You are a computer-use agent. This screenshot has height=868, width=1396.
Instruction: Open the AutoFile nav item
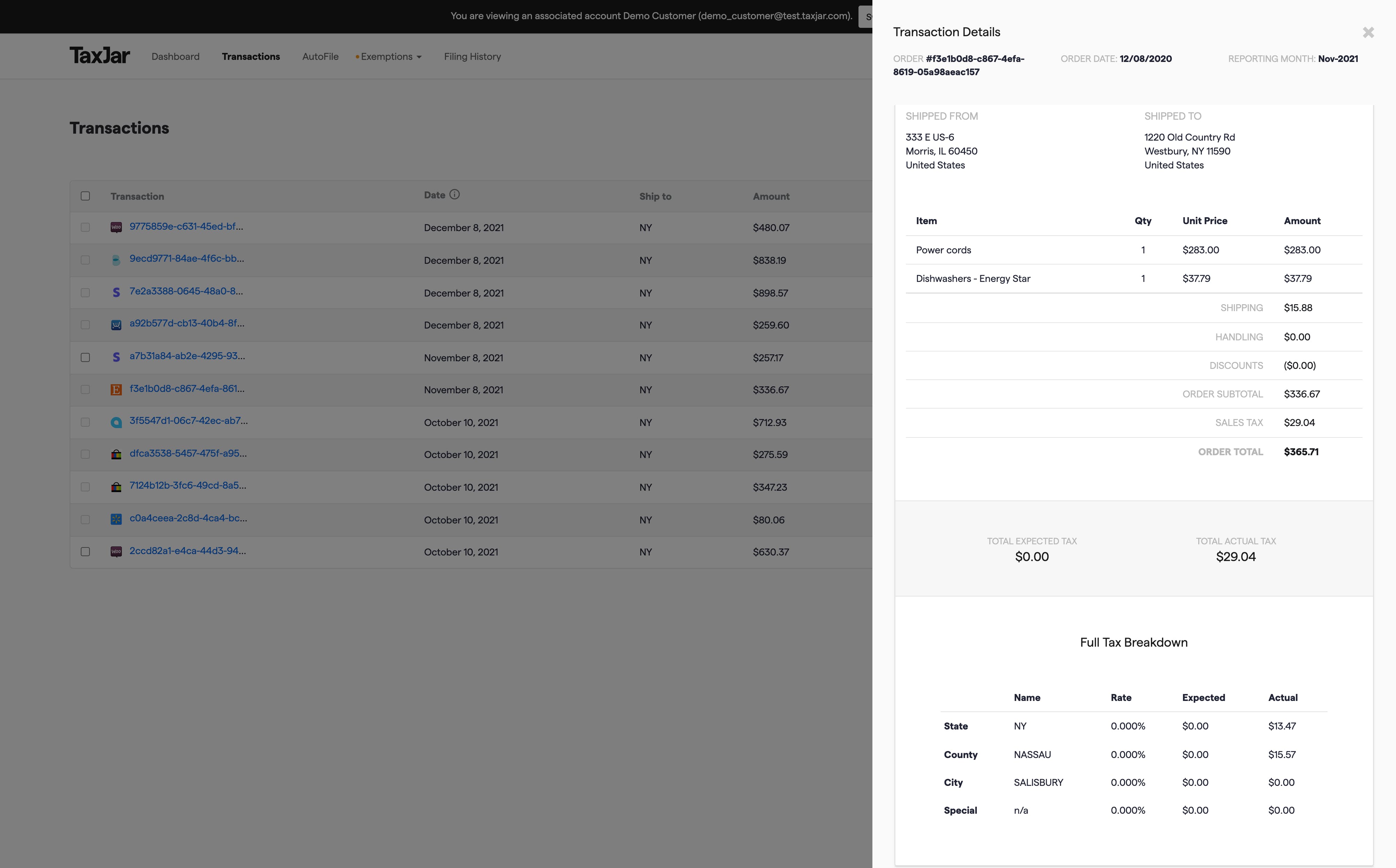tap(320, 56)
